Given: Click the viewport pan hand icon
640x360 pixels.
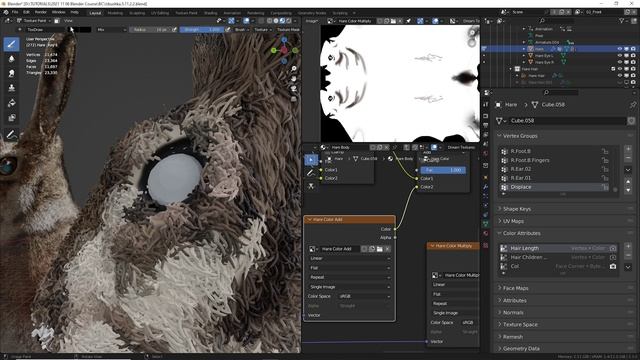Looking at the screenshot, I should (x=293, y=79).
